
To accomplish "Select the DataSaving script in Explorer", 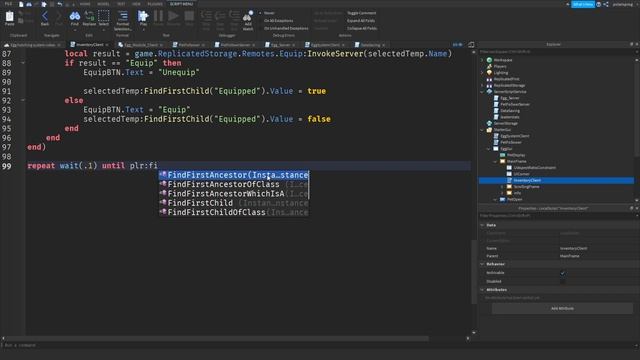I will [x=510, y=111].
